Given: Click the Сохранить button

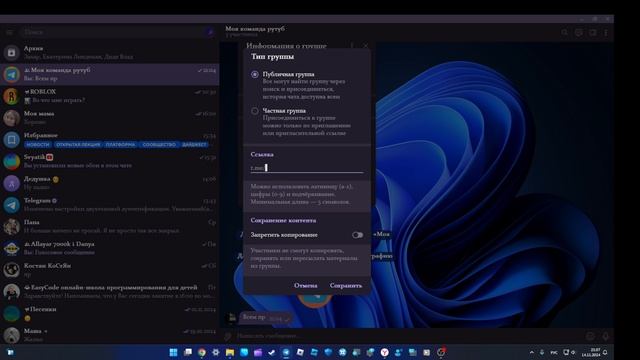Looking at the screenshot, I should point(345,285).
